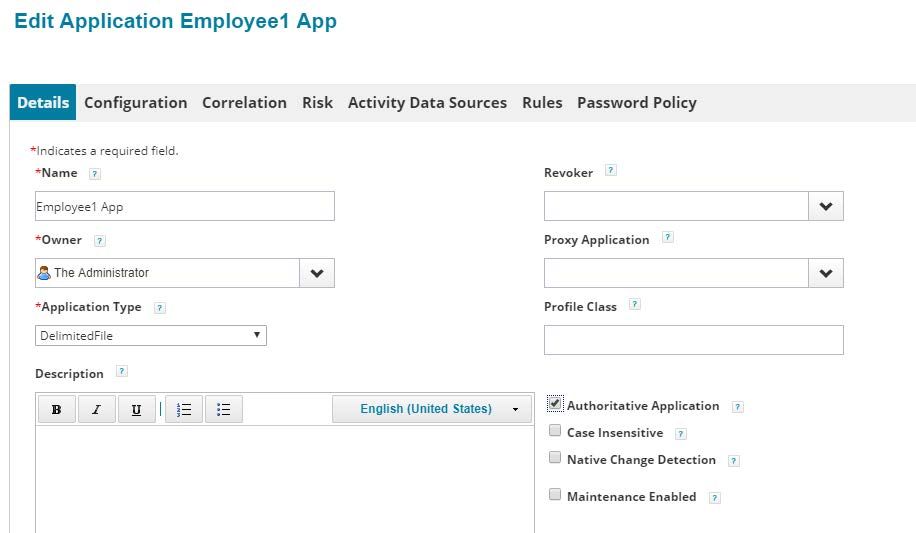Open the English (United States) language selector
916x533 pixels.
coord(432,409)
